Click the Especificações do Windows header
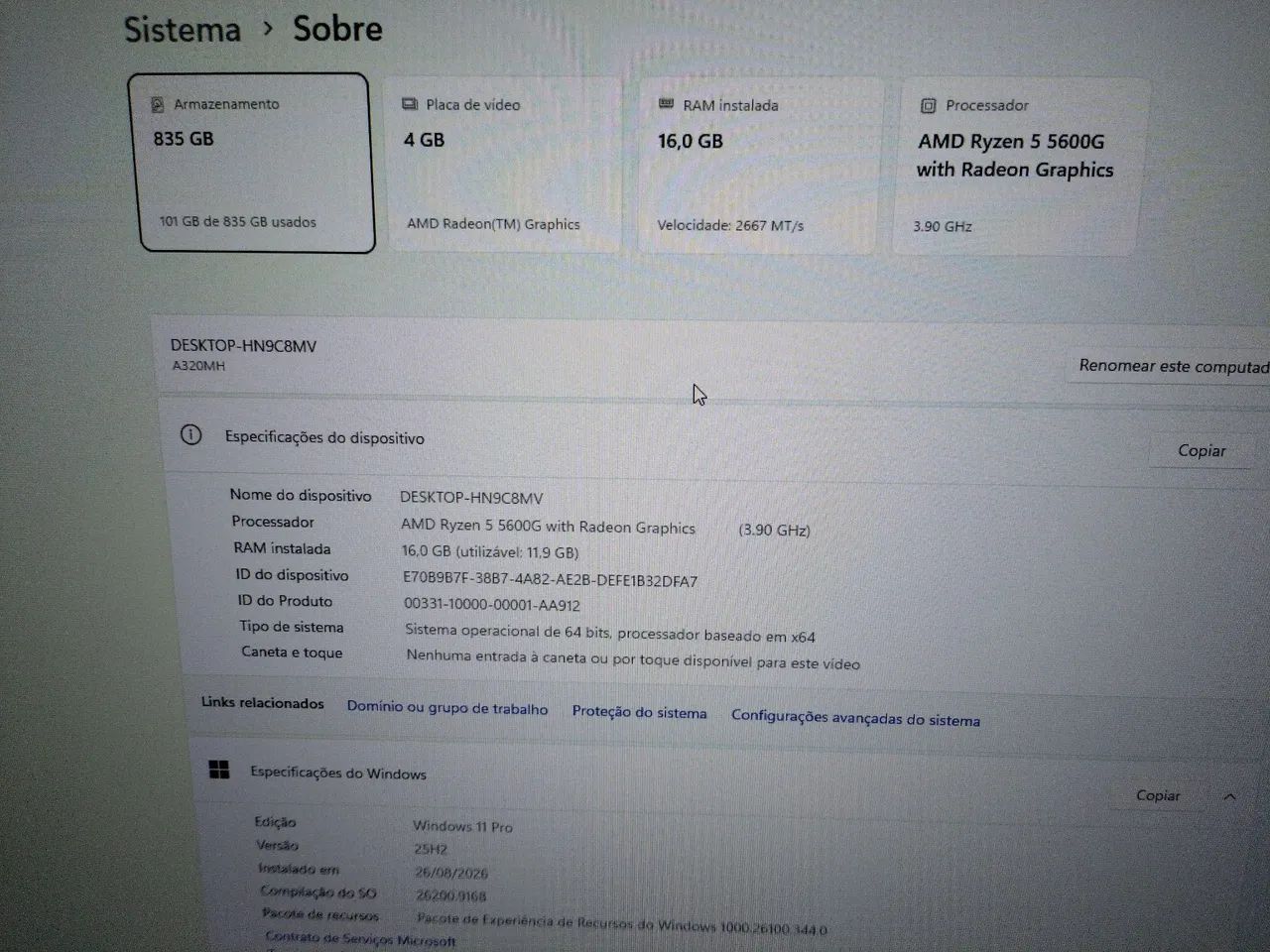Viewport: 1270px width, 952px height. (x=338, y=773)
